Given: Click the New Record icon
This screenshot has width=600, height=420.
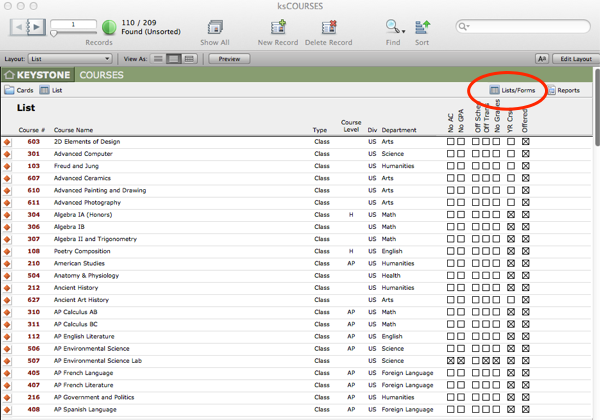Looking at the screenshot, I should pos(277,26).
